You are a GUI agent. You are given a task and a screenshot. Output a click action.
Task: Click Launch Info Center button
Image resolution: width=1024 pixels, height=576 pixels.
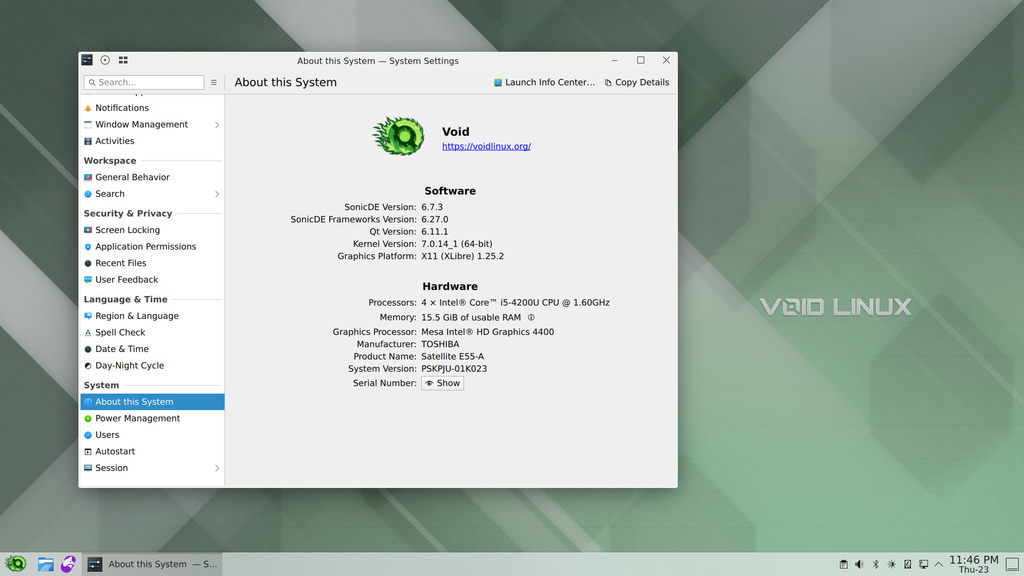click(x=544, y=82)
